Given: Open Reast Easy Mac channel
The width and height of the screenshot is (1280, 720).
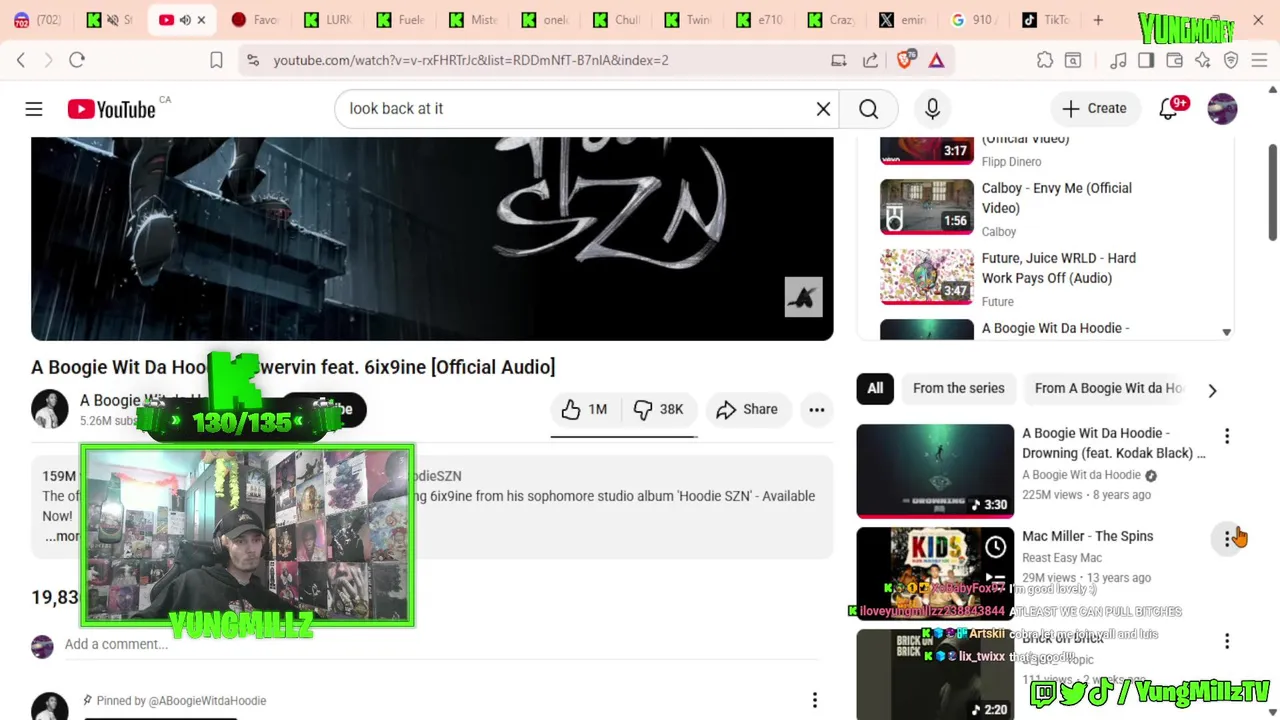Looking at the screenshot, I should tap(1062, 558).
